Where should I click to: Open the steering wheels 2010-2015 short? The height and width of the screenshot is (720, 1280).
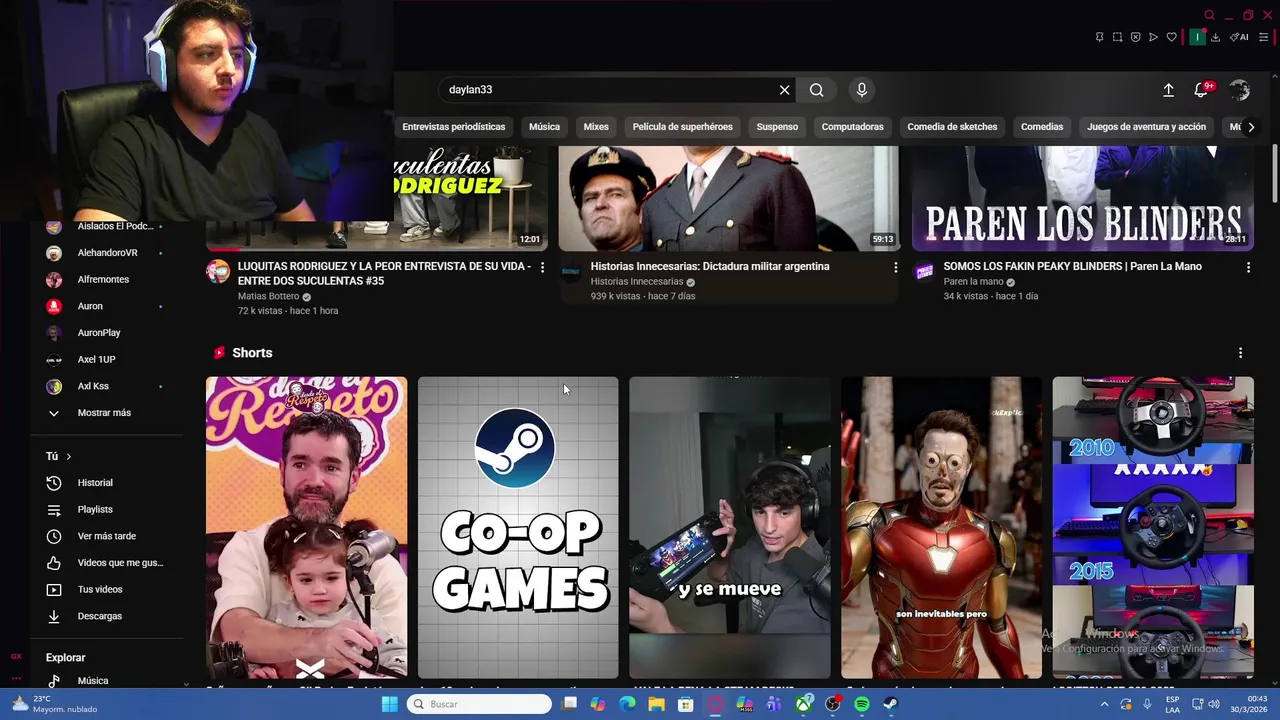click(1153, 527)
